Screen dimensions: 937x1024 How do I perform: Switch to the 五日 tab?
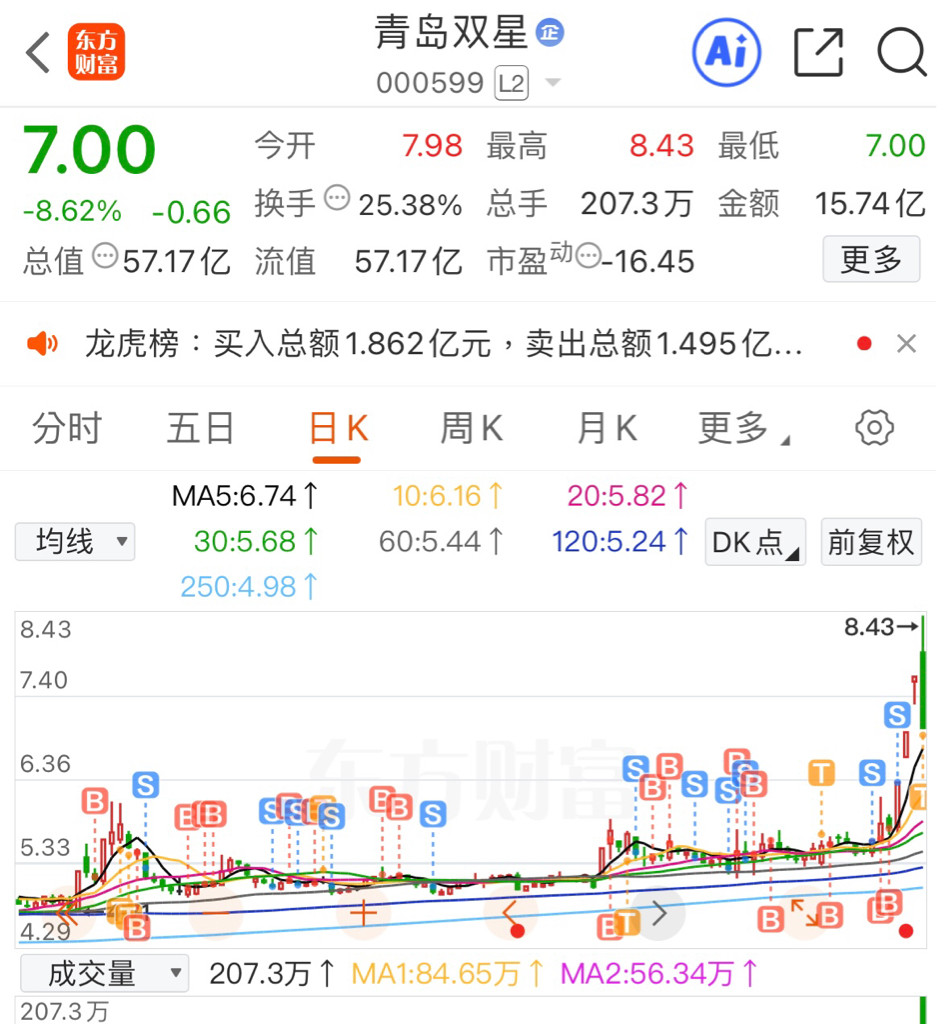point(200,428)
